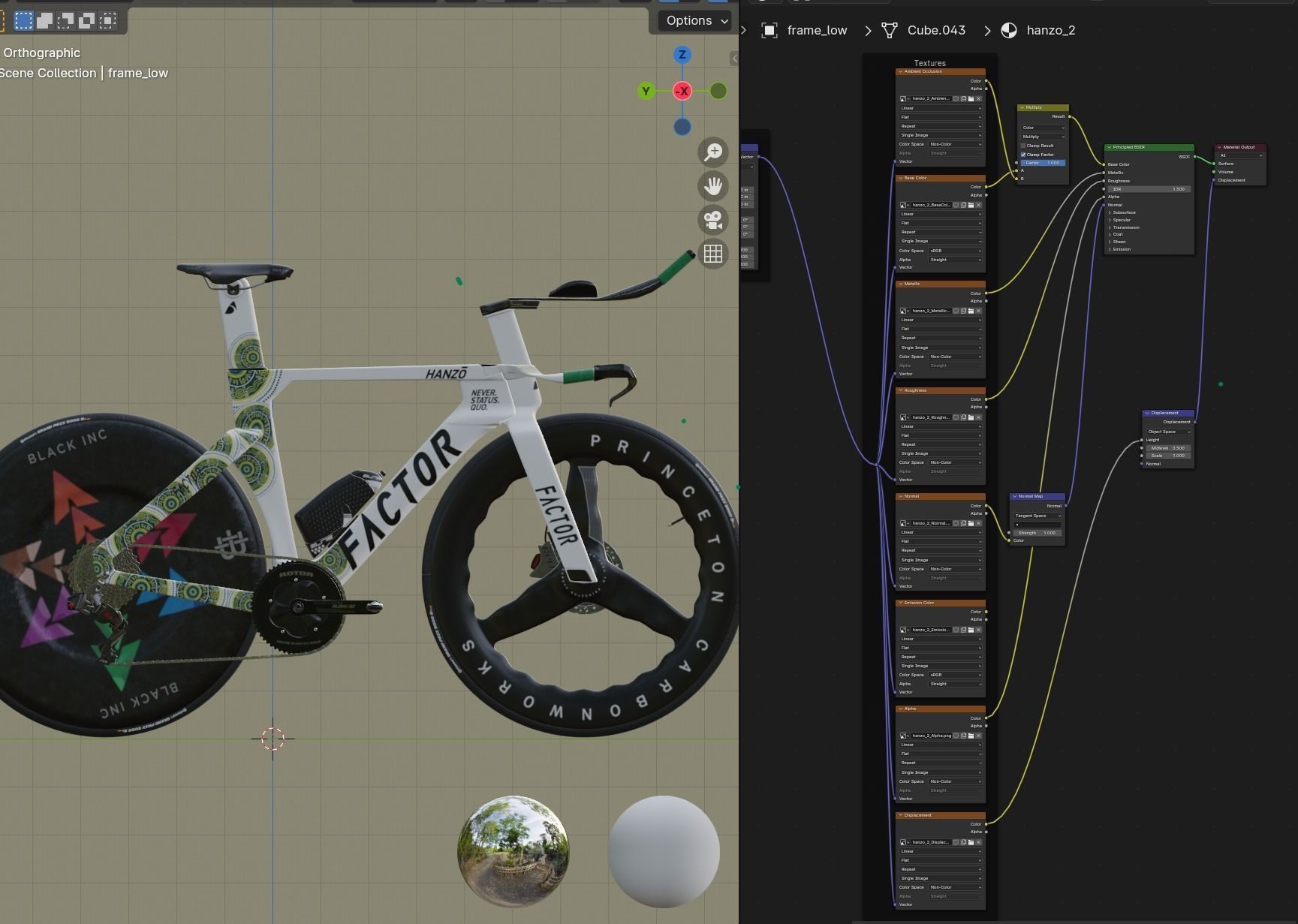This screenshot has width=1298, height=924.
Task: Click Surface input socket on Material Output
Action: click(x=1214, y=164)
